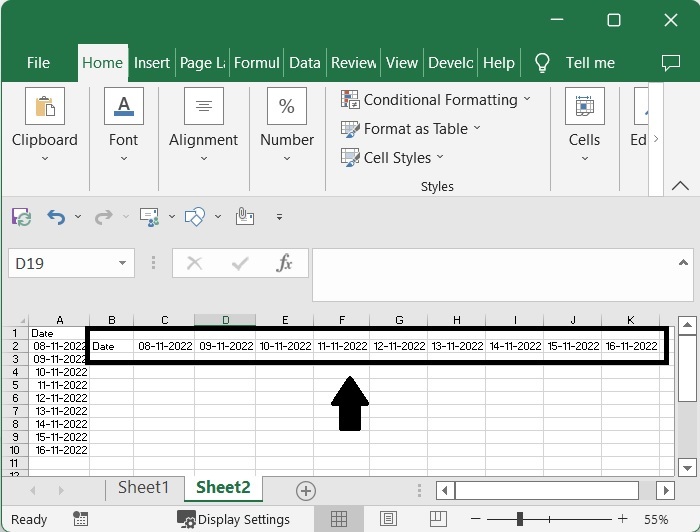Open the Alignment group icon
The height and width of the screenshot is (532, 700).
click(204, 106)
